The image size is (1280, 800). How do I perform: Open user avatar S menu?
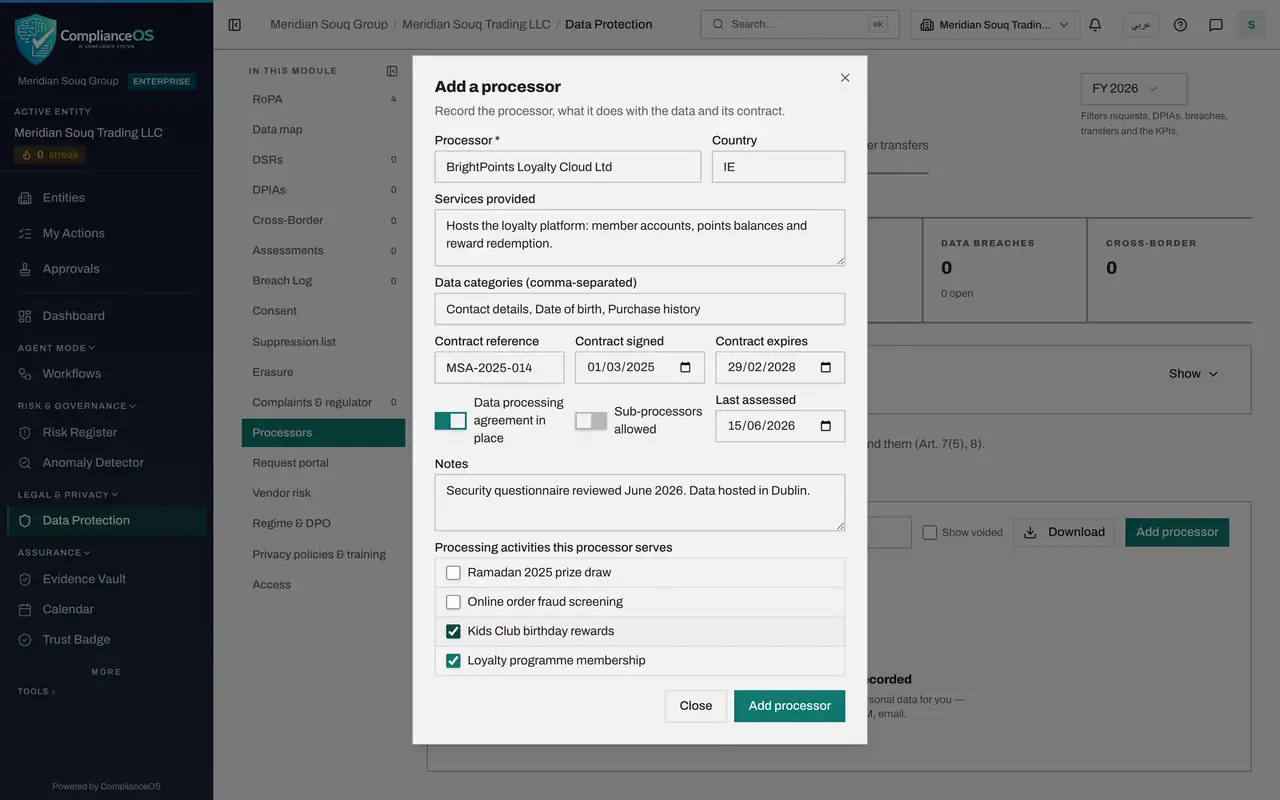1251,25
